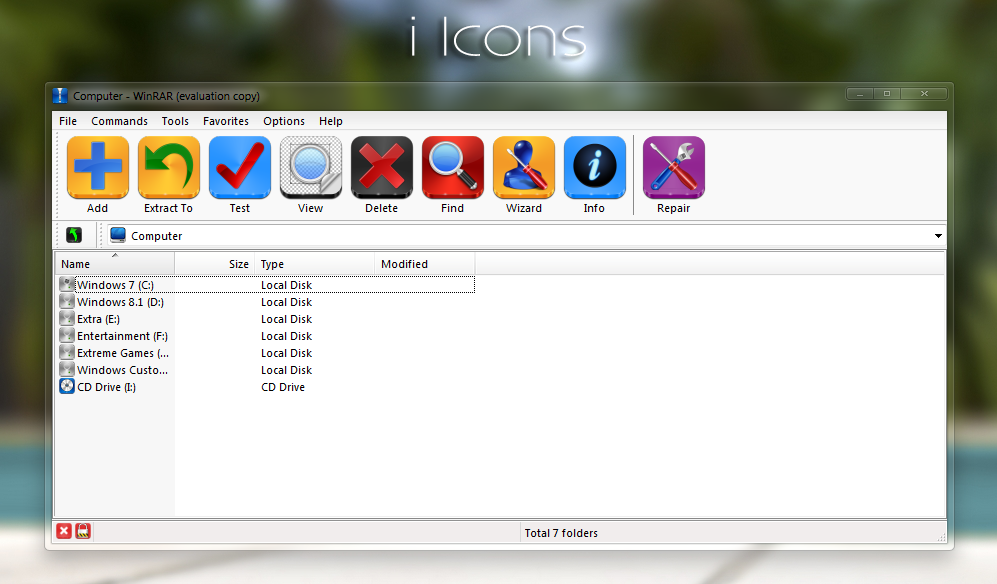The image size is (997, 584).
Task: Select the Extra (E:) entry name
Action: (99, 319)
